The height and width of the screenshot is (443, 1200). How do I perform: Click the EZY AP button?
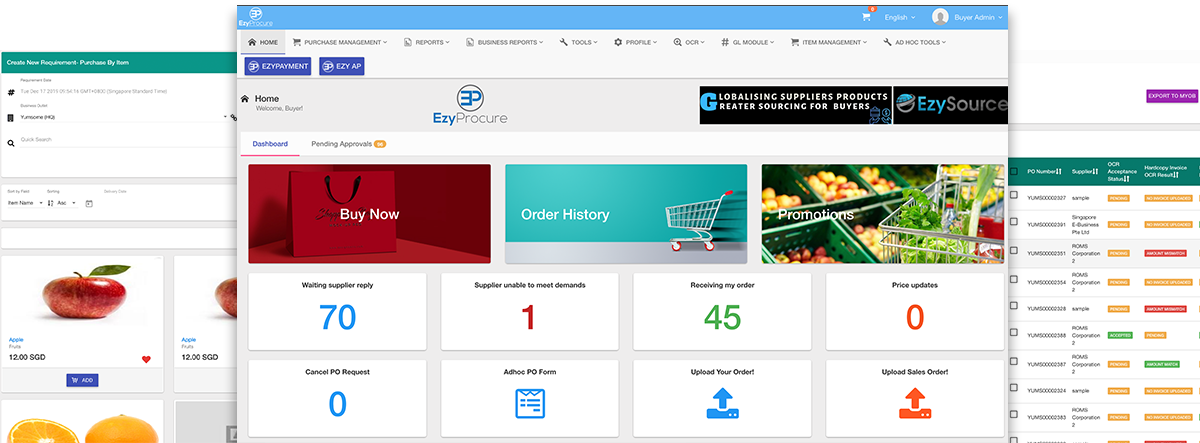coord(342,66)
